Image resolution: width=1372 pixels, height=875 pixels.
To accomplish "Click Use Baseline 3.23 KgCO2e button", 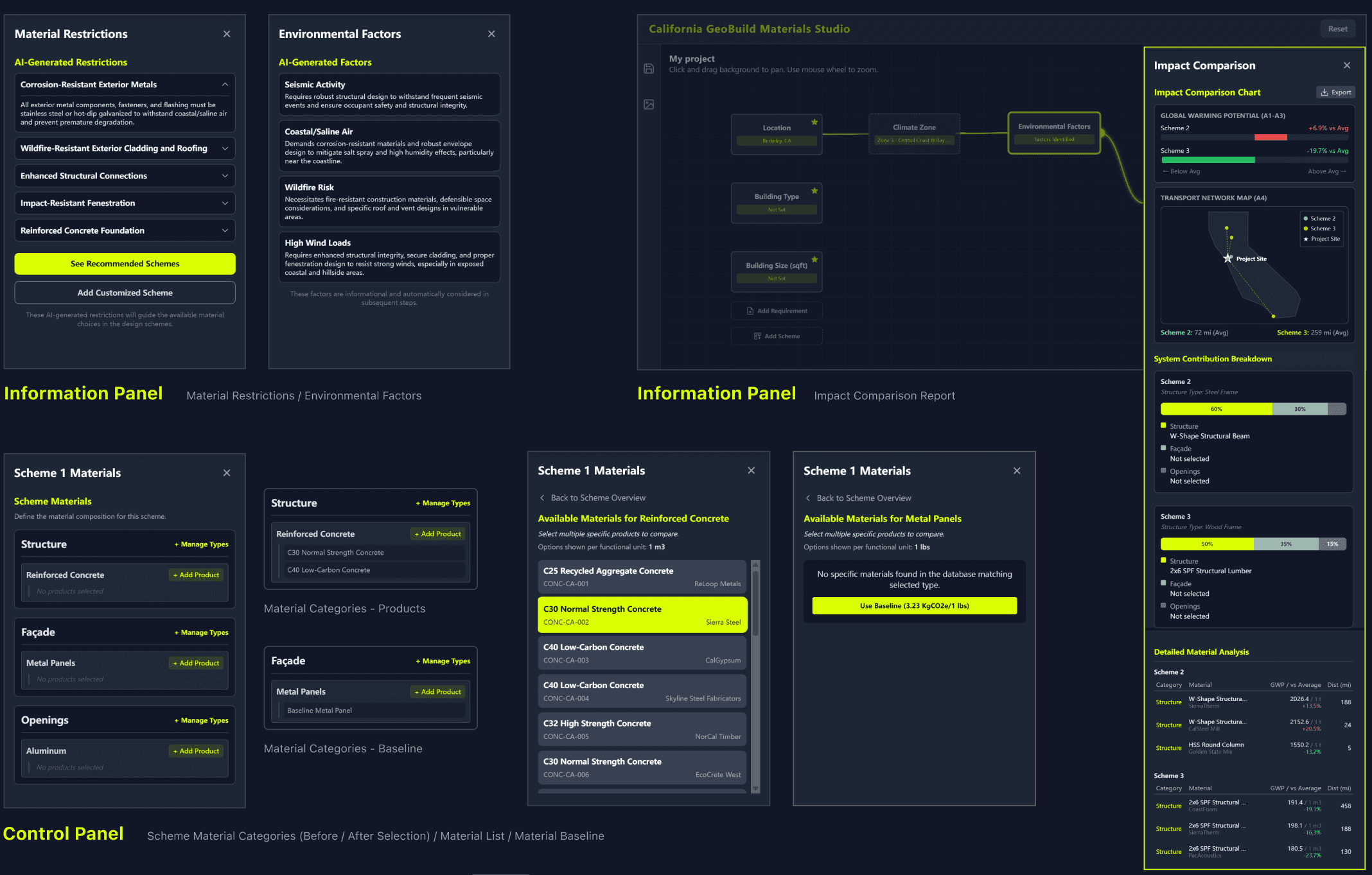I will tap(914, 606).
